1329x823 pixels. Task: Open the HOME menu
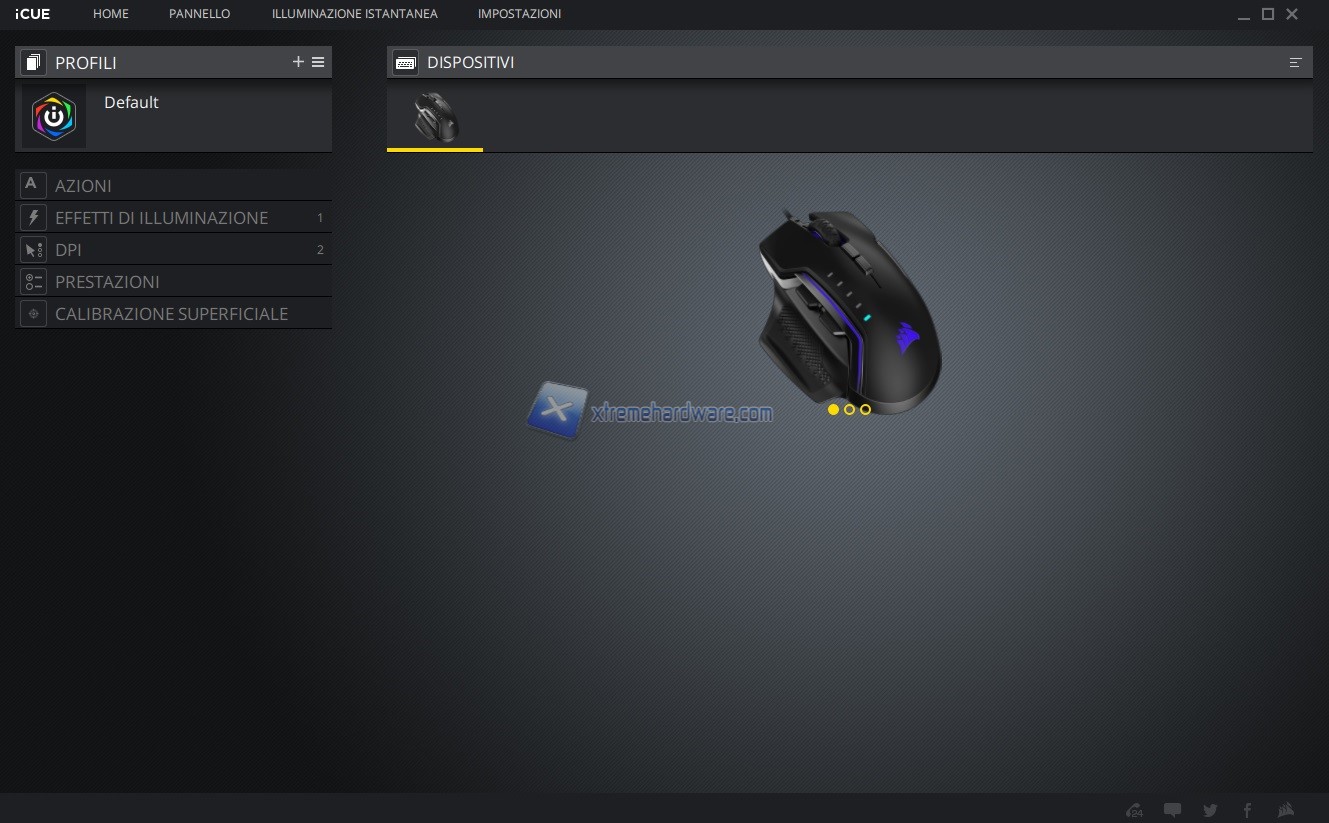[x=111, y=14]
